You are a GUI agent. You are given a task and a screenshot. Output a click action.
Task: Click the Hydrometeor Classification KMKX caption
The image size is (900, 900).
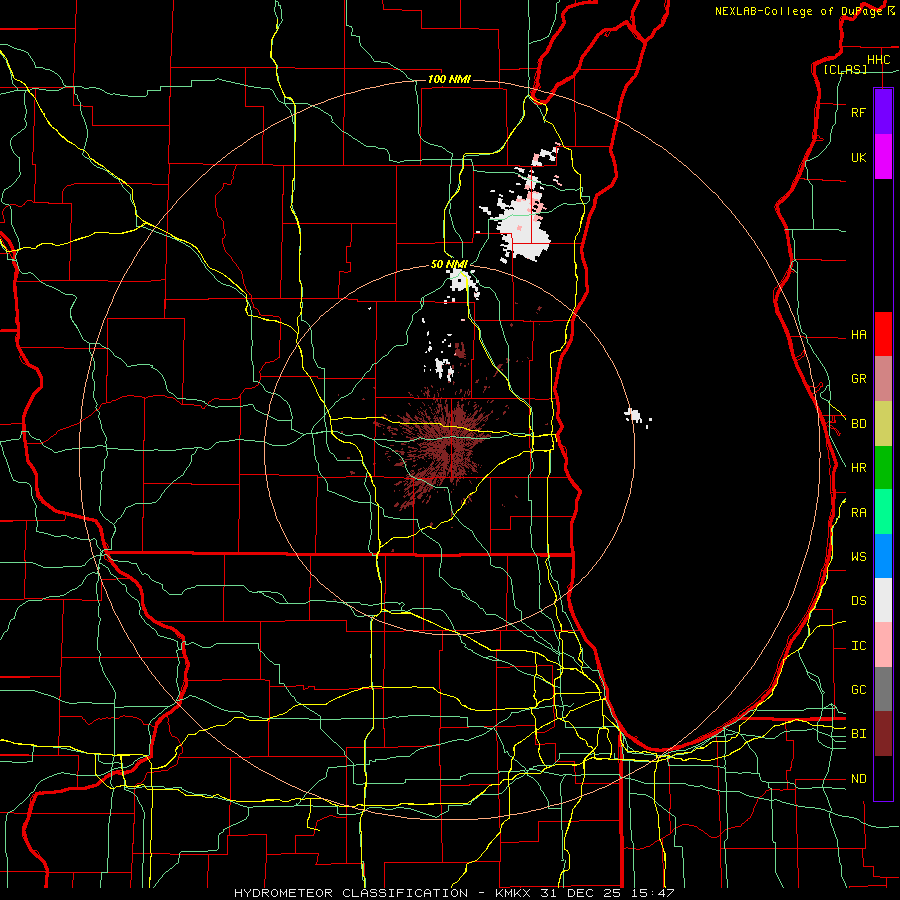(x=453, y=893)
